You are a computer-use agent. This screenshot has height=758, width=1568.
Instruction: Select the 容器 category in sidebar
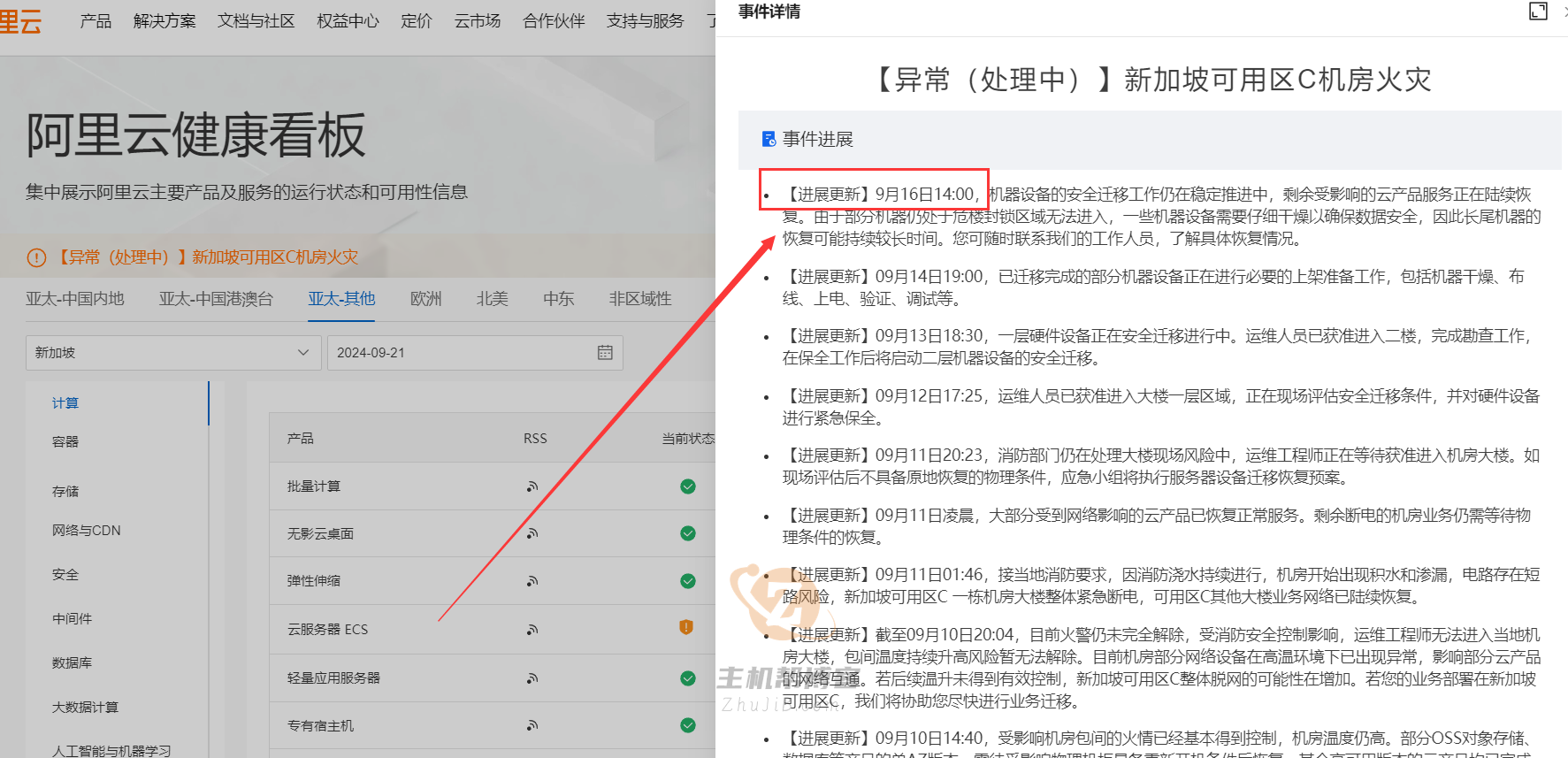point(65,441)
